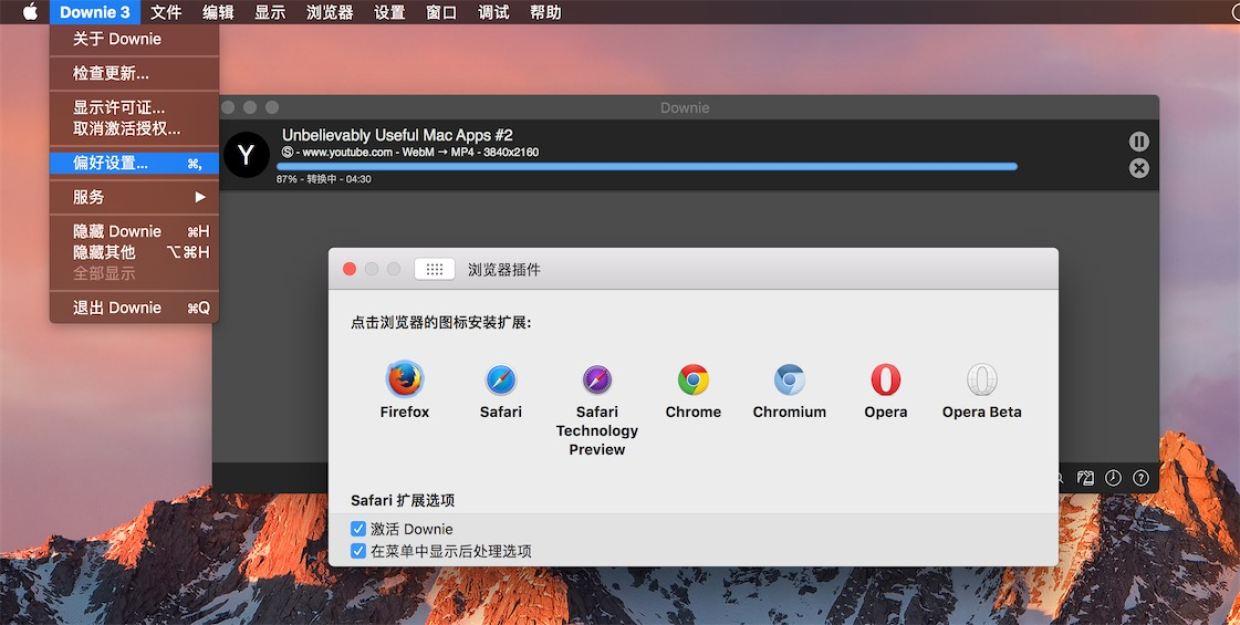The height and width of the screenshot is (625, 1240).
Task: Select the Chromium browser icon
Action: [x=789, y=380]
